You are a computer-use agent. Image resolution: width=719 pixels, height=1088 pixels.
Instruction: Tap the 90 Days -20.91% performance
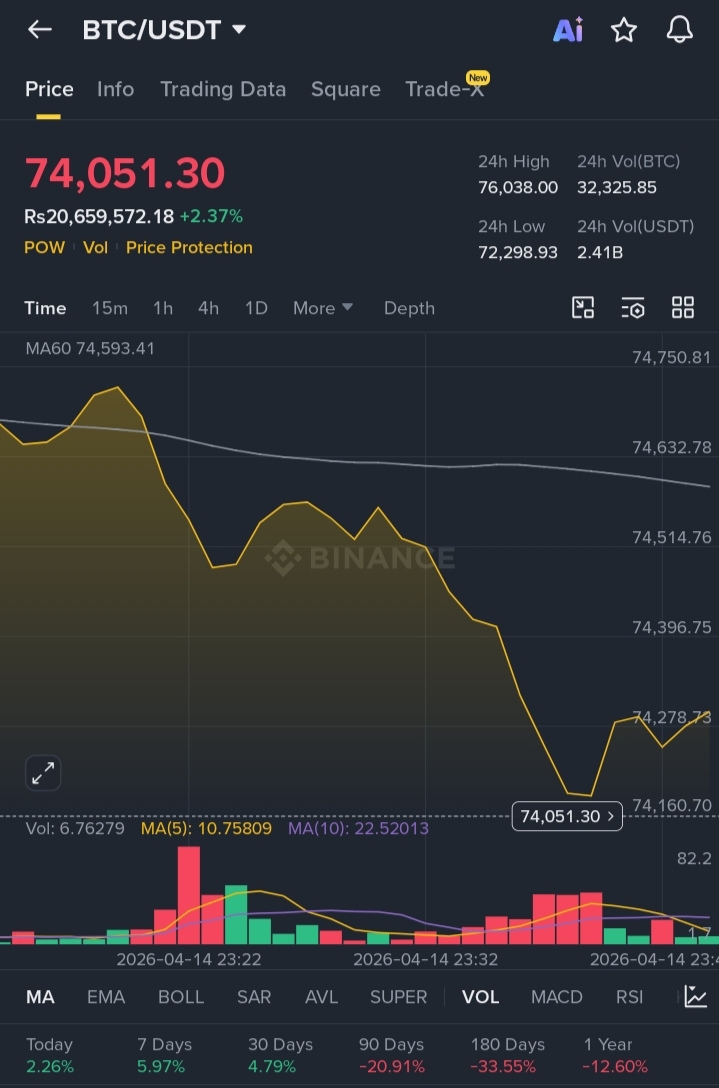[x=391, y=1055]
